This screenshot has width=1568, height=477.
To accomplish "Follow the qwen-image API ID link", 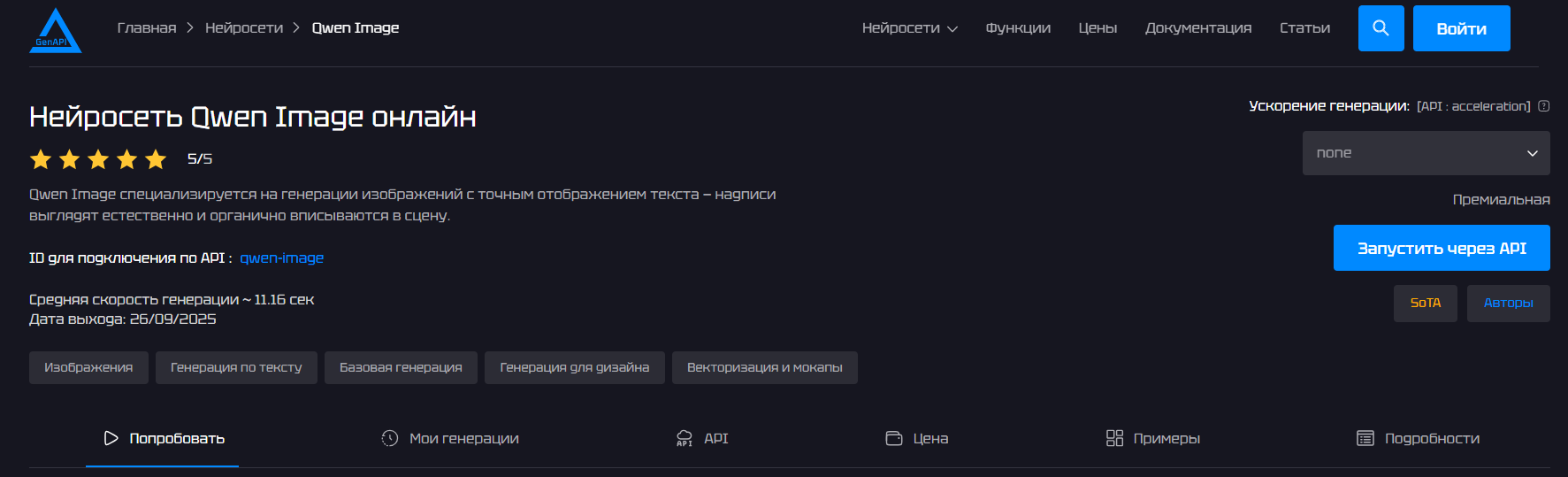I will pyautogui.click(x=281, y=258).
